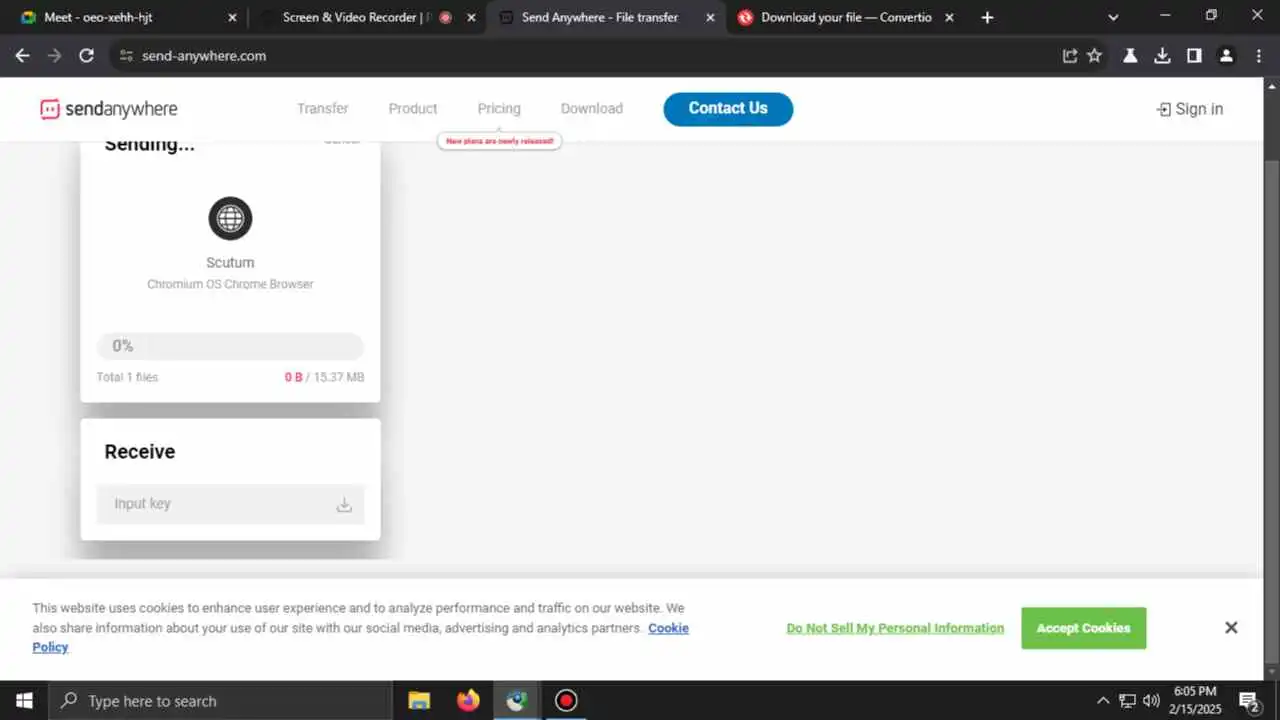1280x720 pixels.
Task: Close the Meet tab
Action: pos(233,18)
